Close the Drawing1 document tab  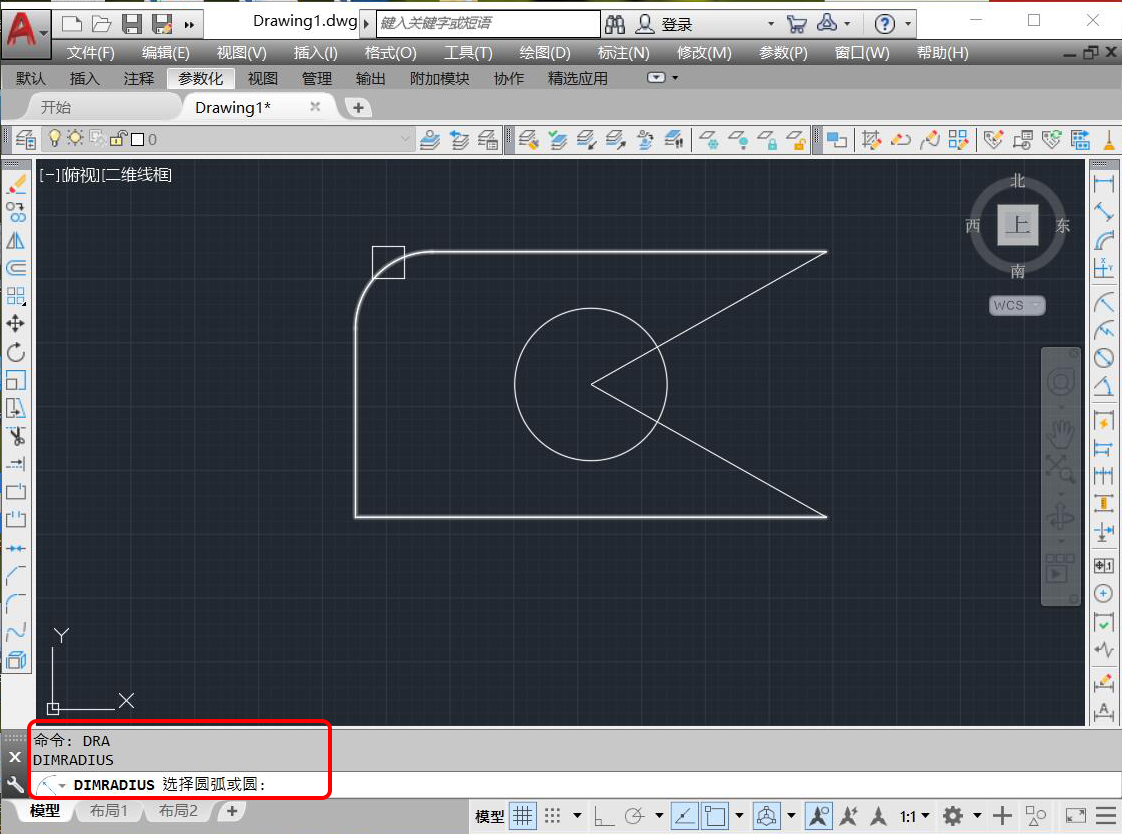(315, 107)
